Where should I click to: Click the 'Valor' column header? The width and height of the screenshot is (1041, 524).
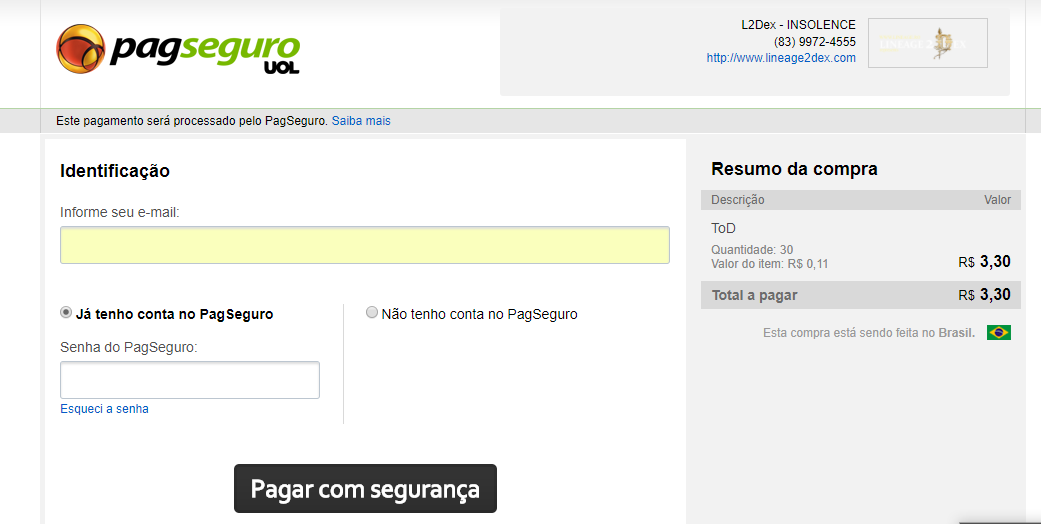(997, 200)
